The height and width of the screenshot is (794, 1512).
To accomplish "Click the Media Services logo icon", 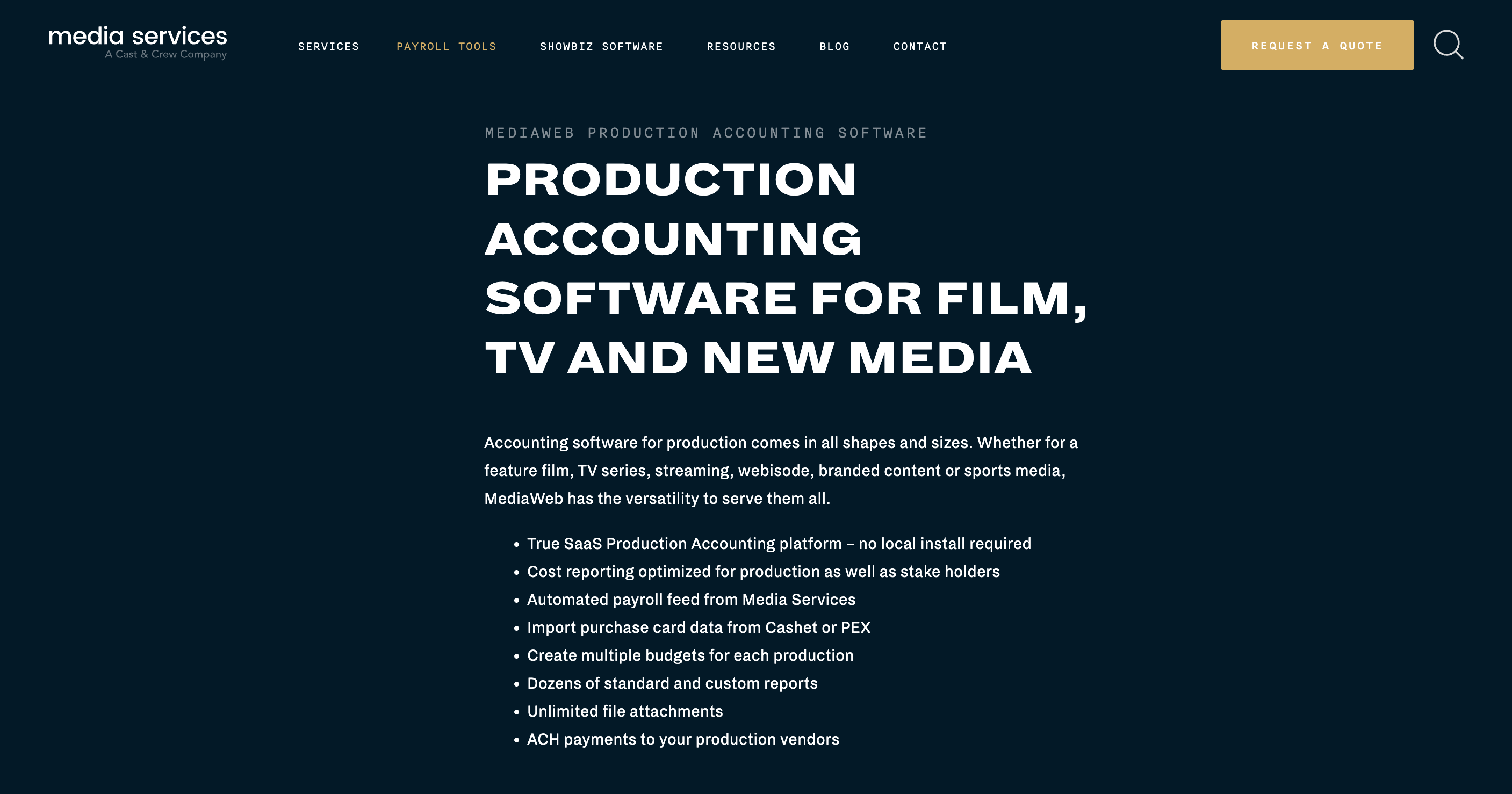I will tap(138, 44).
